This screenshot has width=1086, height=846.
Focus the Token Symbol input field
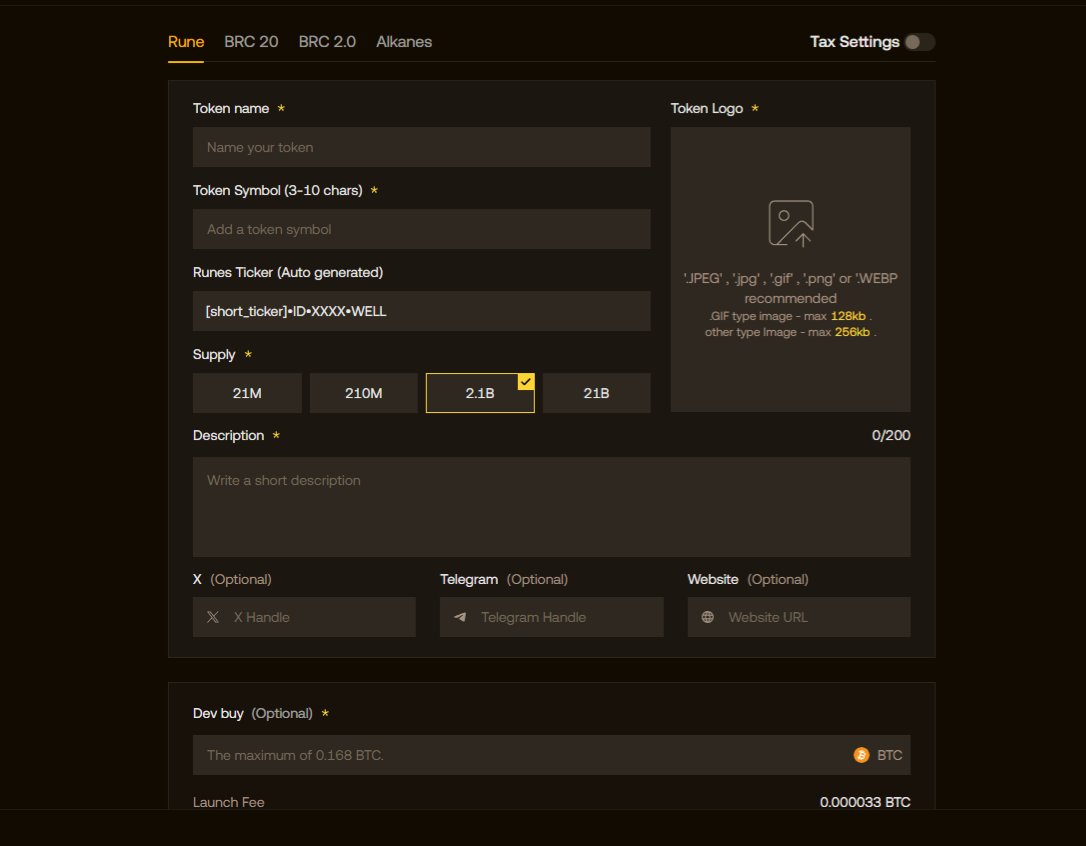tap(421, 229)
